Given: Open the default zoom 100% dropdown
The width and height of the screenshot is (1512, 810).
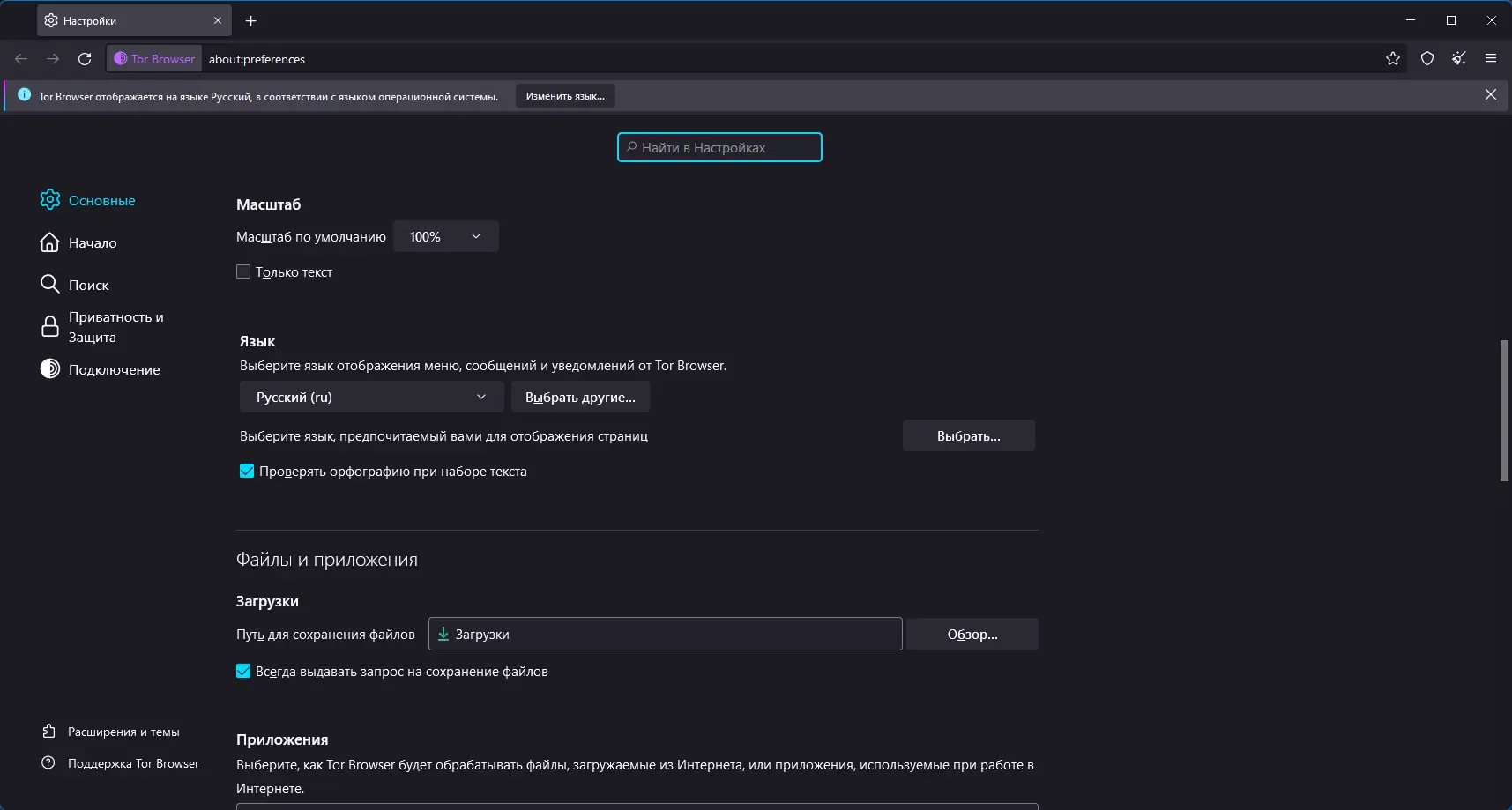Looking at the screenshot, I should coord(445,237).
